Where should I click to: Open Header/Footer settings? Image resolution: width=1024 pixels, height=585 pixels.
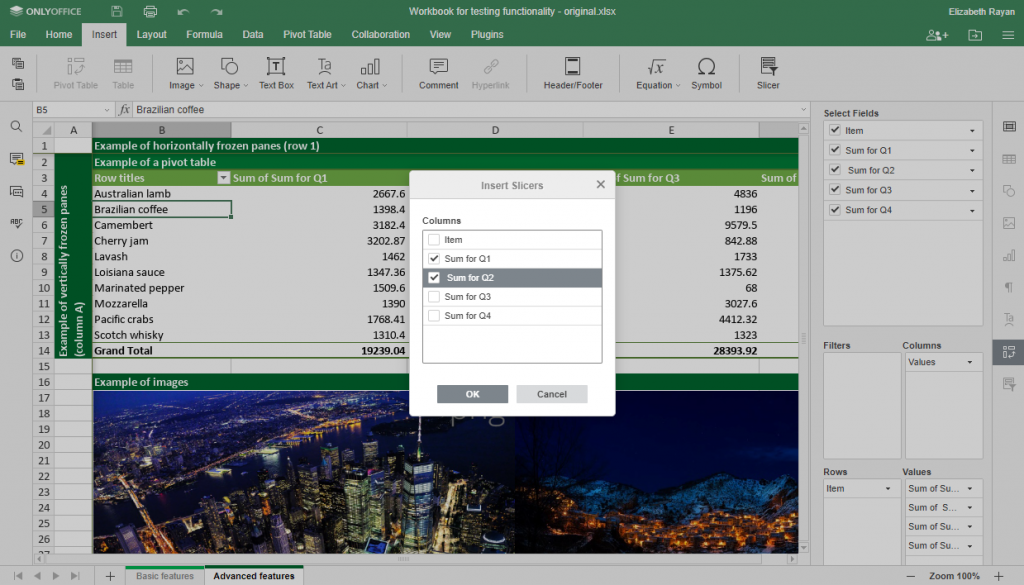pos(573,72)
